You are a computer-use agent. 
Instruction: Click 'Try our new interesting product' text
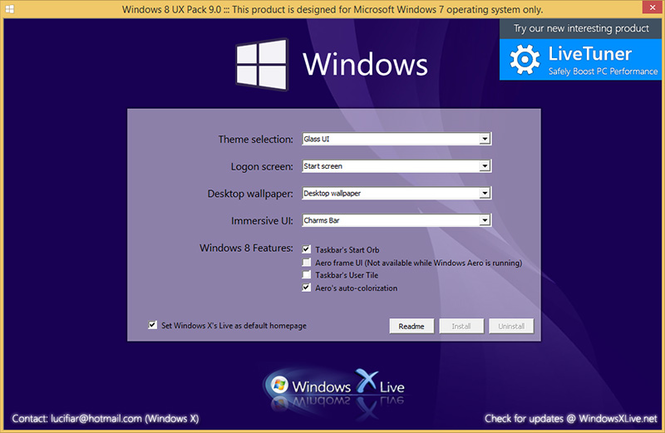pos(581,28)
